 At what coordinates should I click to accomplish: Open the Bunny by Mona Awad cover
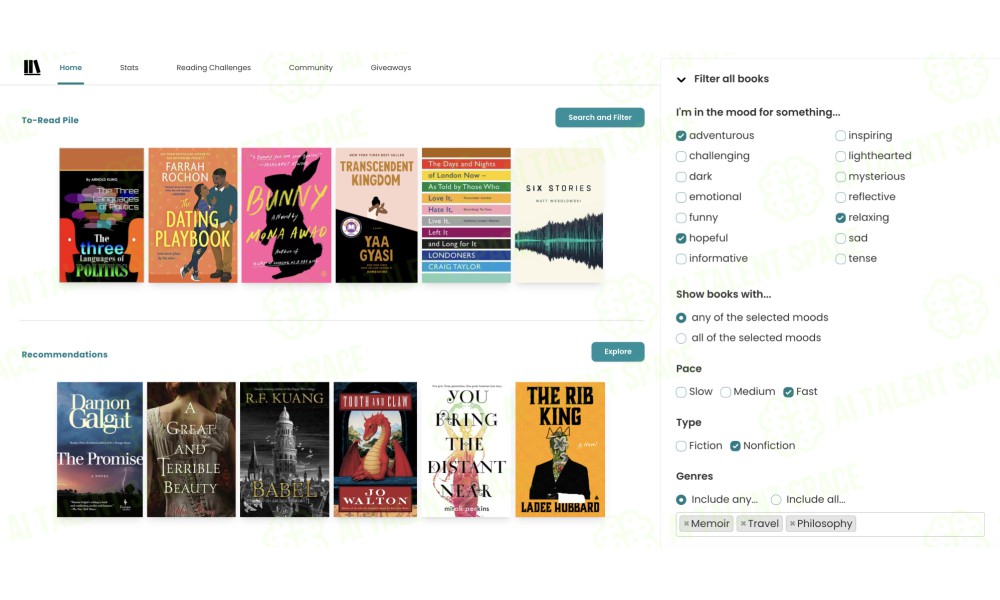coord(286,216)
